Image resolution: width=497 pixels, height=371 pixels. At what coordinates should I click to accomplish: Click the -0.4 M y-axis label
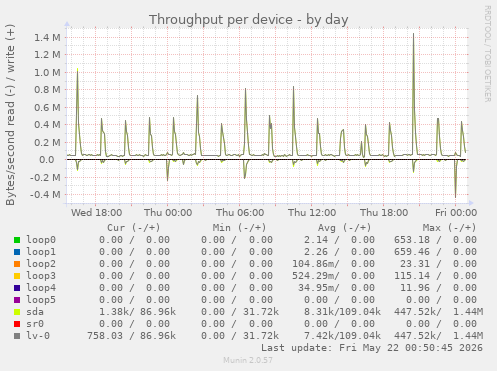pos(45,195)
